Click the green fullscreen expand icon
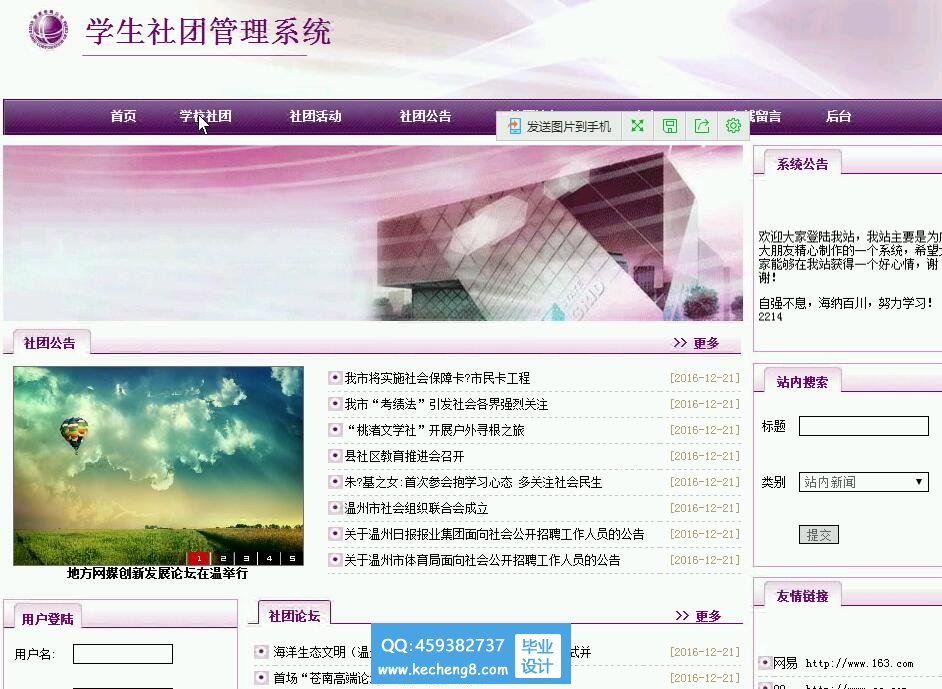This screenshot has height=689, width=942. click(637, 126)
